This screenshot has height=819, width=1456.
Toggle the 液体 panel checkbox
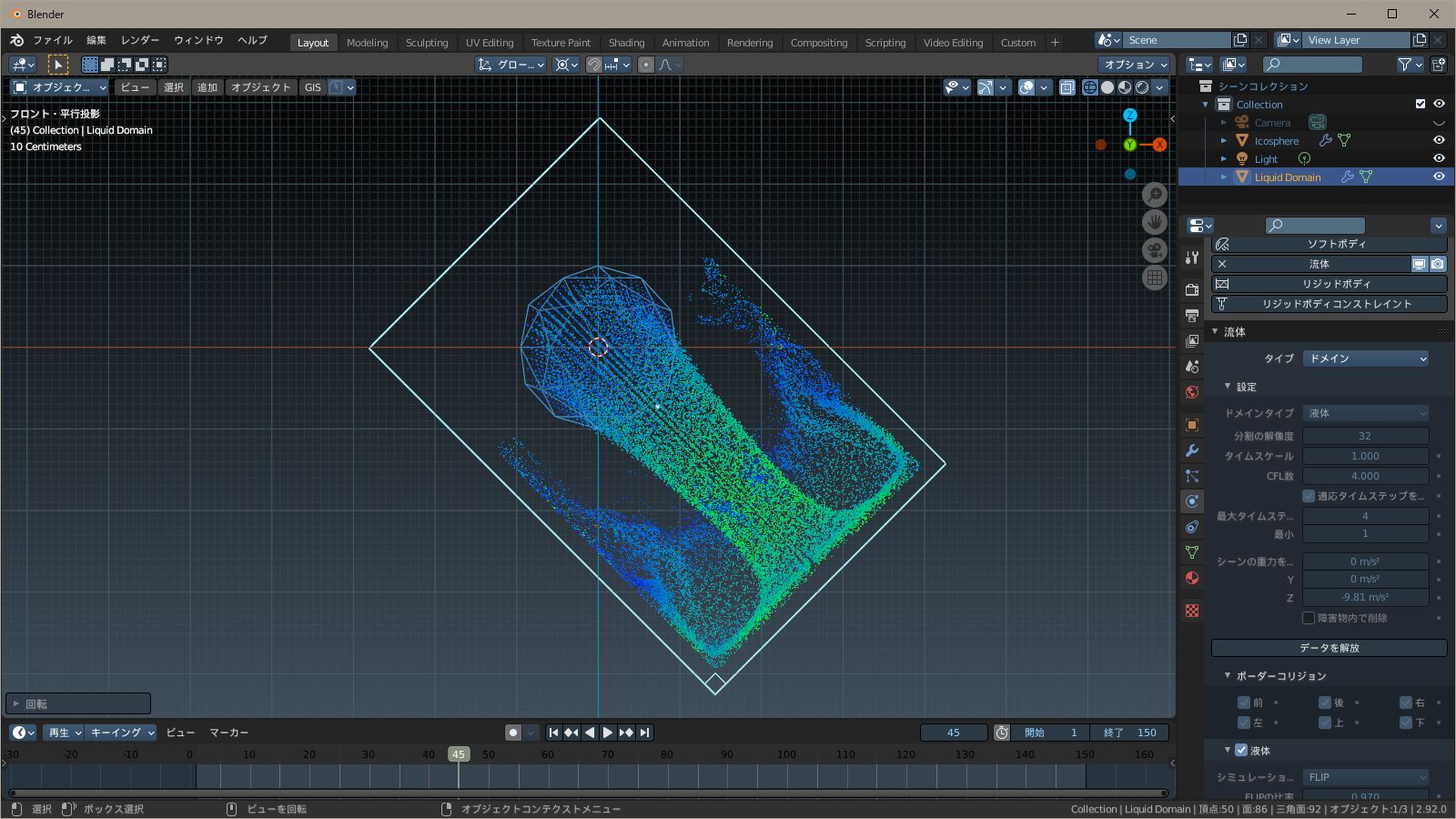click(1241, 750)
